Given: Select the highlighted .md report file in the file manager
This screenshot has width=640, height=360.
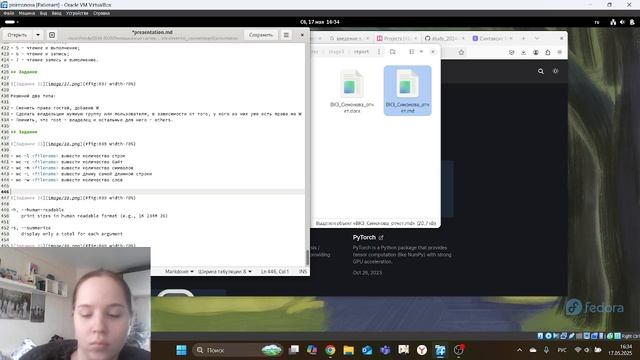Looking at the screenshot, I should tap(407, 91).
